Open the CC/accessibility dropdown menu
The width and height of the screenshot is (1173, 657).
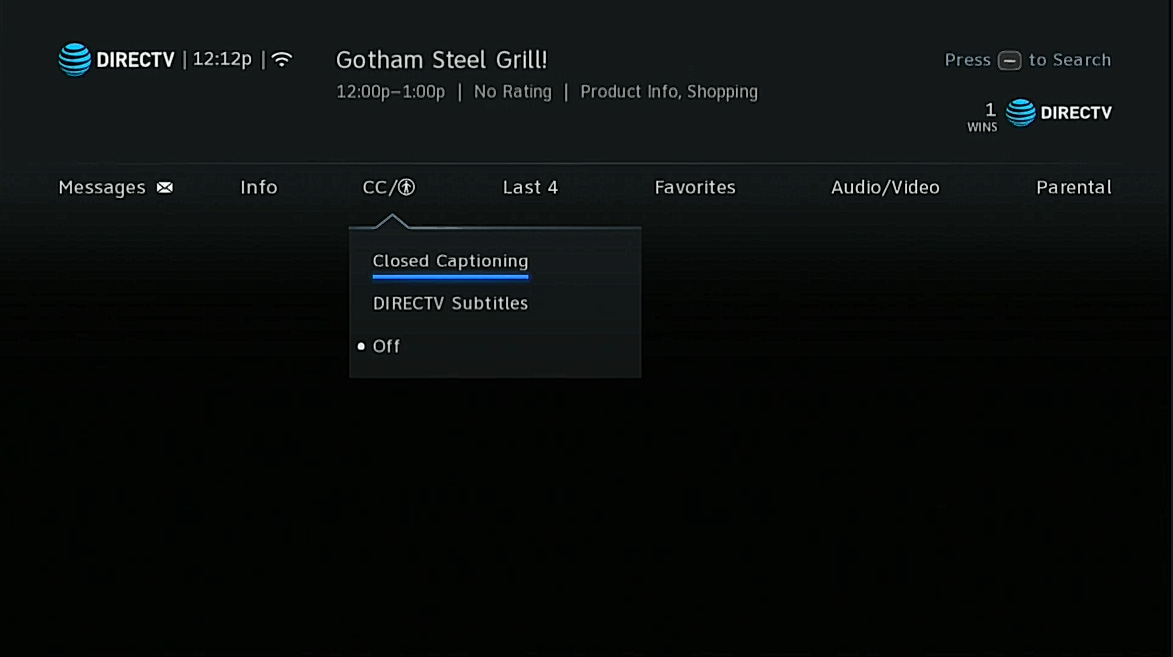[388, 187]
